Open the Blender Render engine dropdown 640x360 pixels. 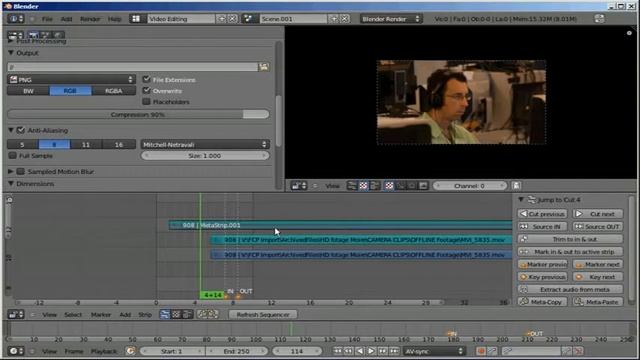tap(391, 19)
